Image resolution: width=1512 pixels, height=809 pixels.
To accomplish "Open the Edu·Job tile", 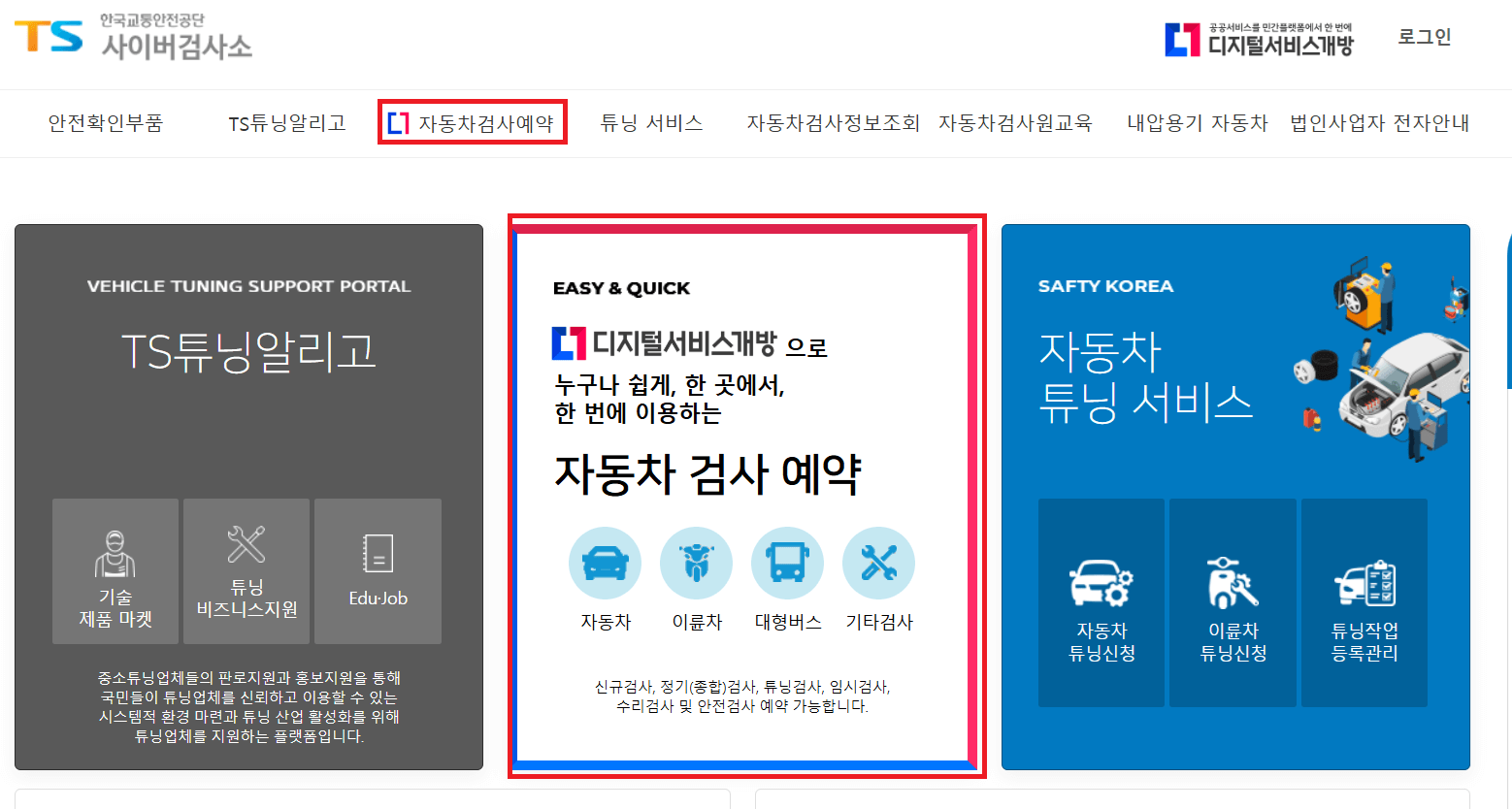I will 378,571.
